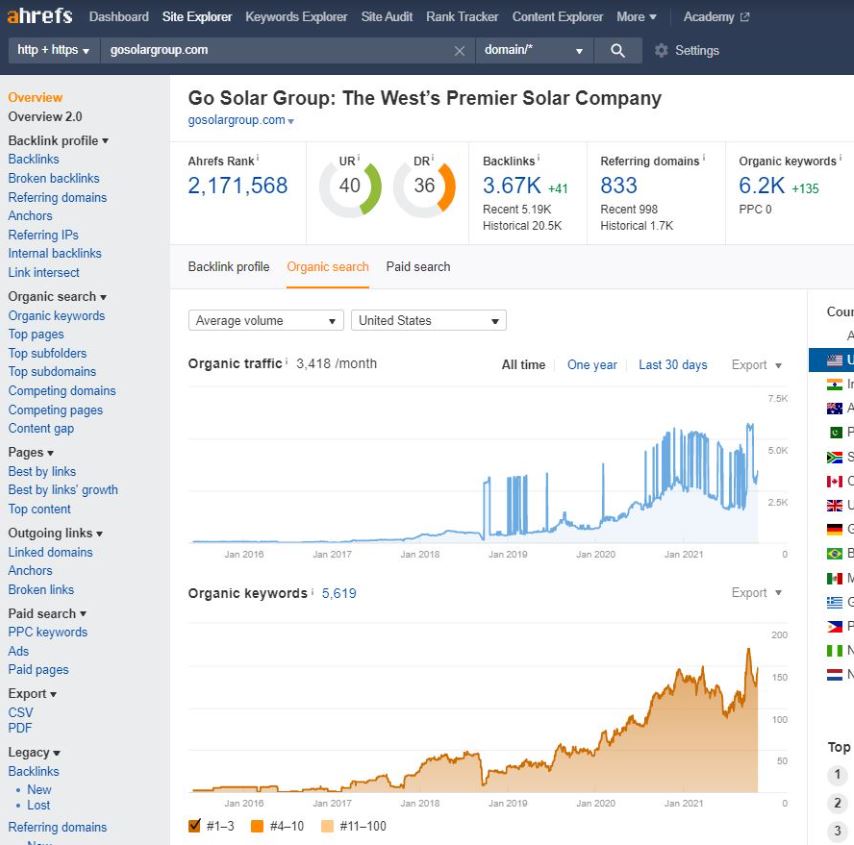Collapse the Pages sidebar section
The width and height of the screenshot is (854, 845).
click(x=31, y=453)
